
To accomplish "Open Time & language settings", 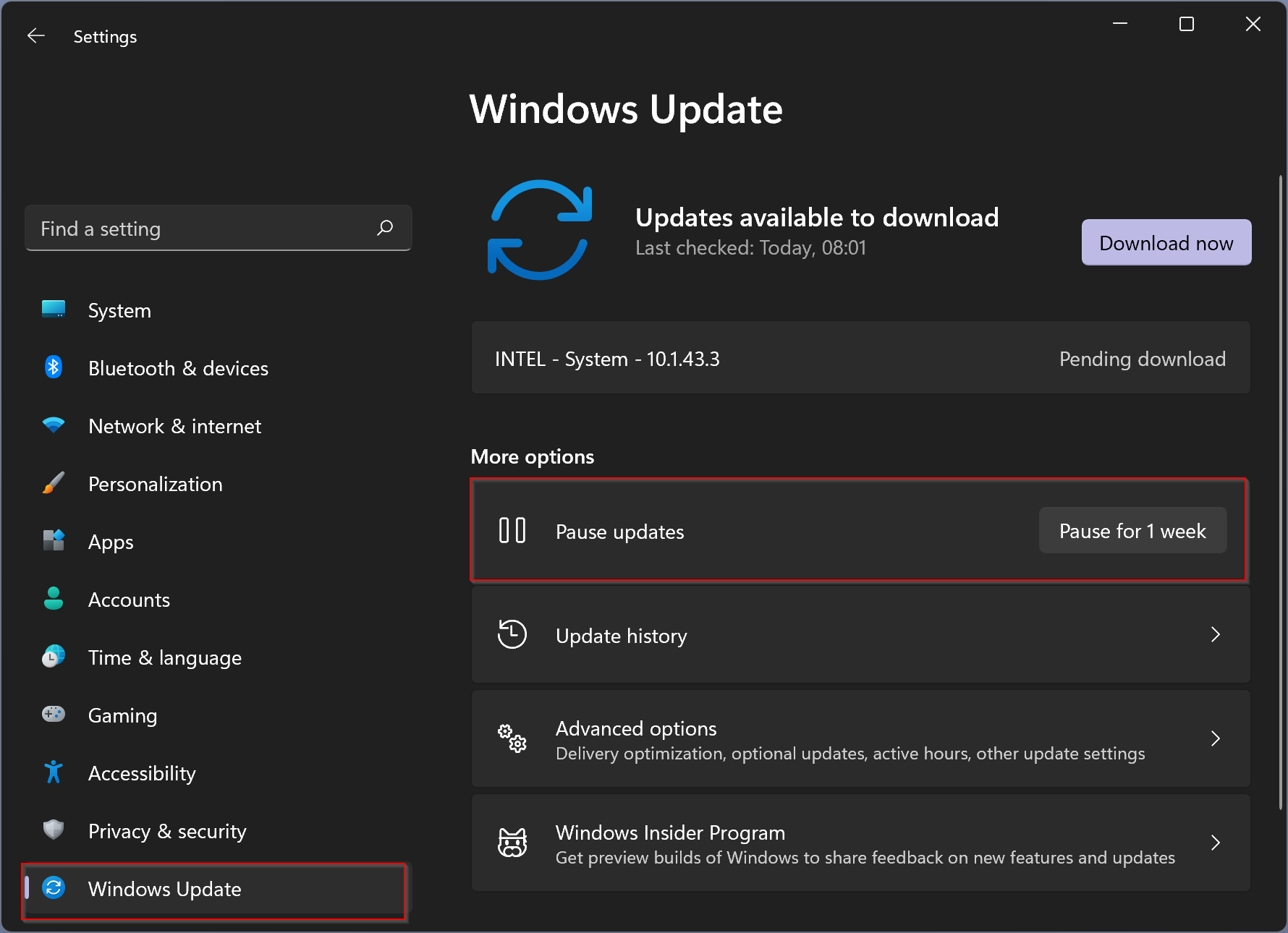I will click(x=217, y=657).
